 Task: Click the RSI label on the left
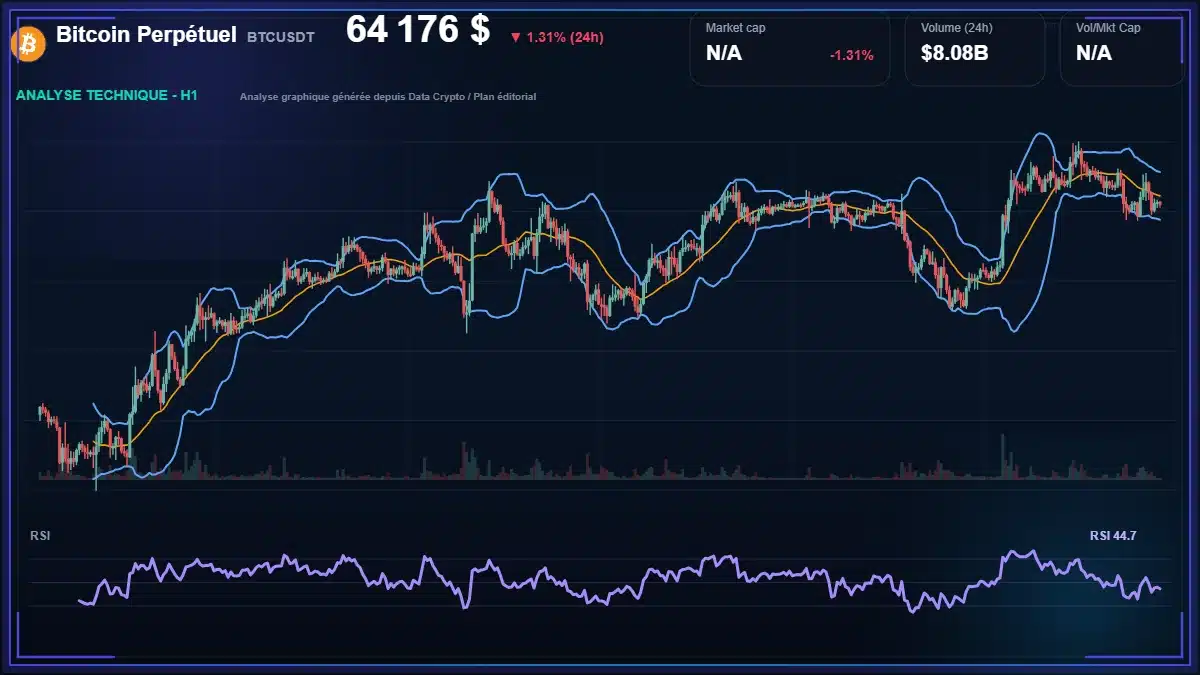click(40, 536)
